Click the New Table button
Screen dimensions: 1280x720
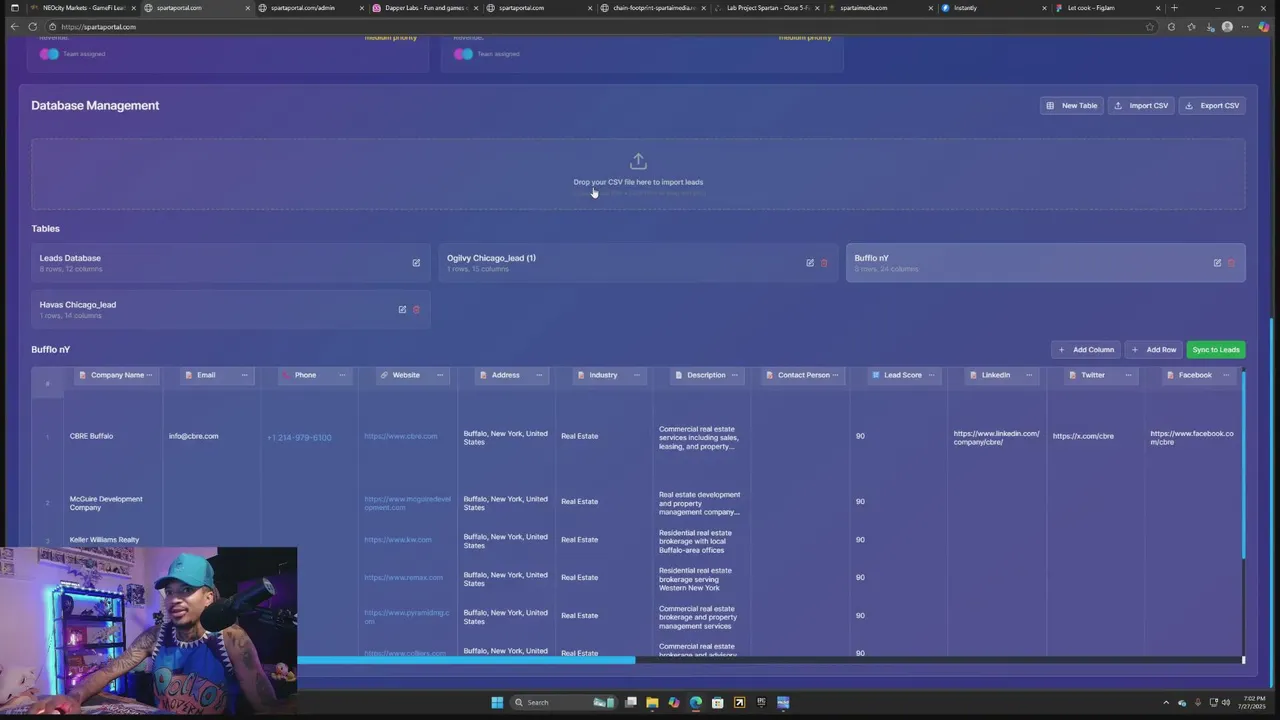[1072, 106]
